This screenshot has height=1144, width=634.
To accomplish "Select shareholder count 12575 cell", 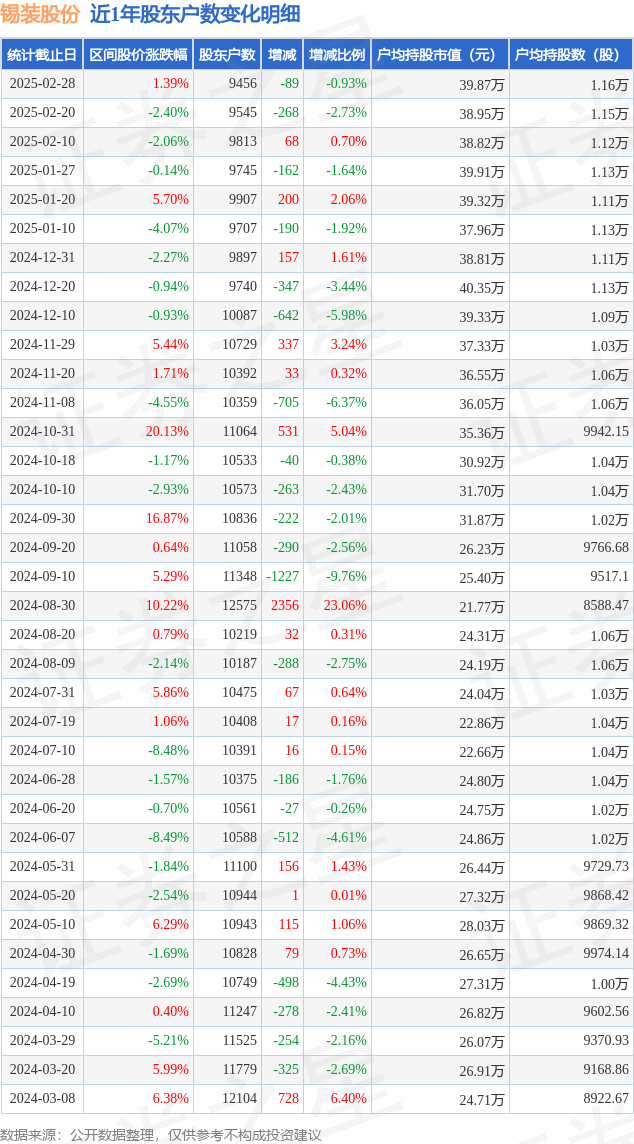I will click(x=242, y=605).
